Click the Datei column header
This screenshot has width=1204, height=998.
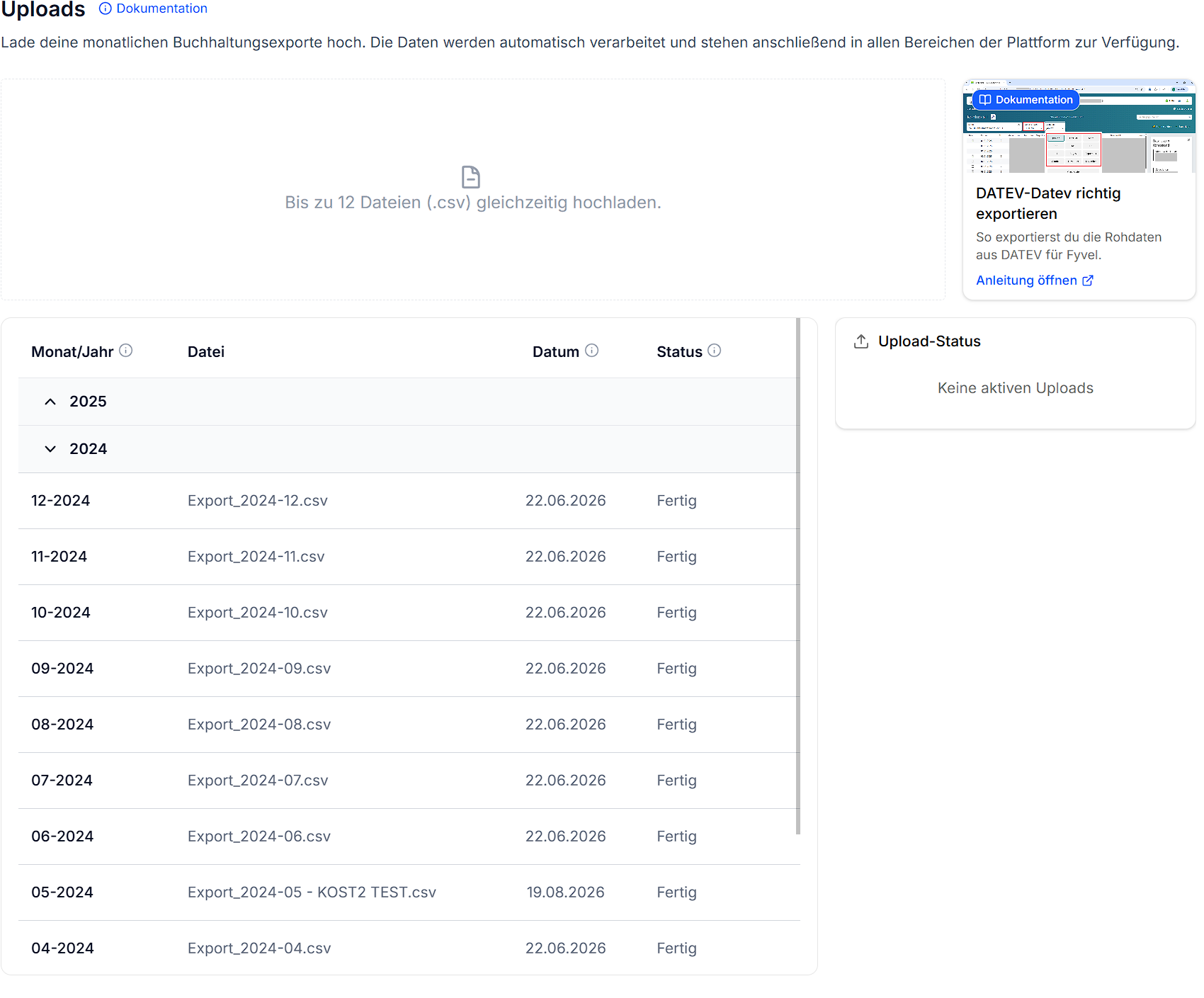(x=206, y=352)
